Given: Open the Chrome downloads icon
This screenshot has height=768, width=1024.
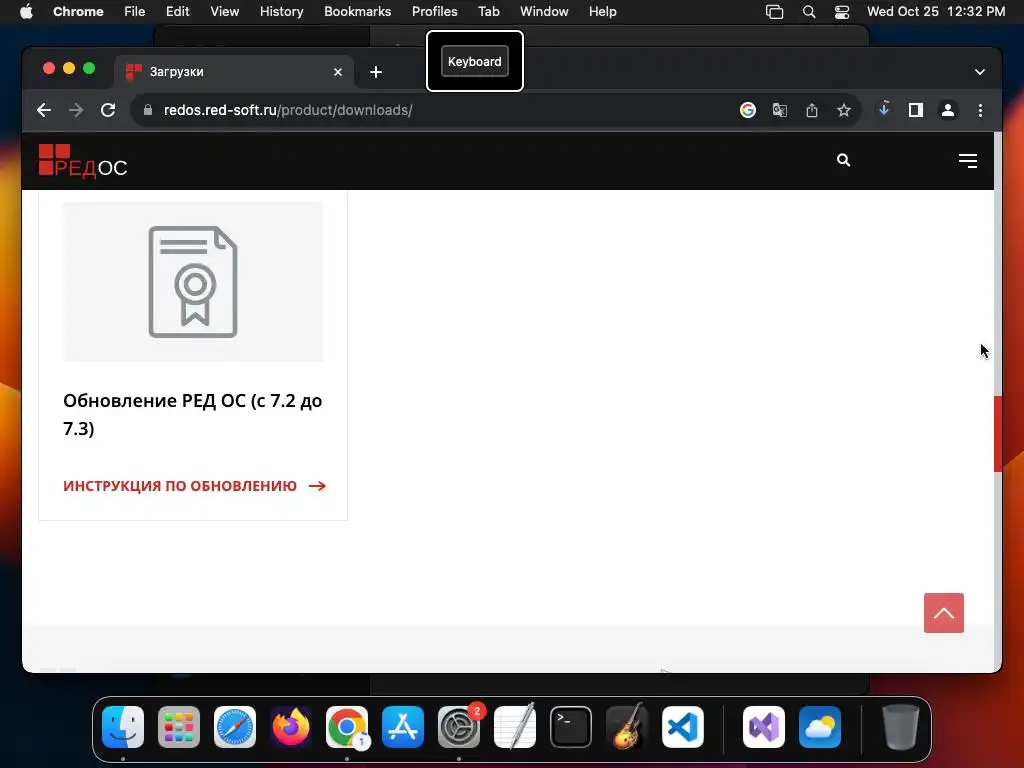Looking at the screenshot, I should pos(884,110).
